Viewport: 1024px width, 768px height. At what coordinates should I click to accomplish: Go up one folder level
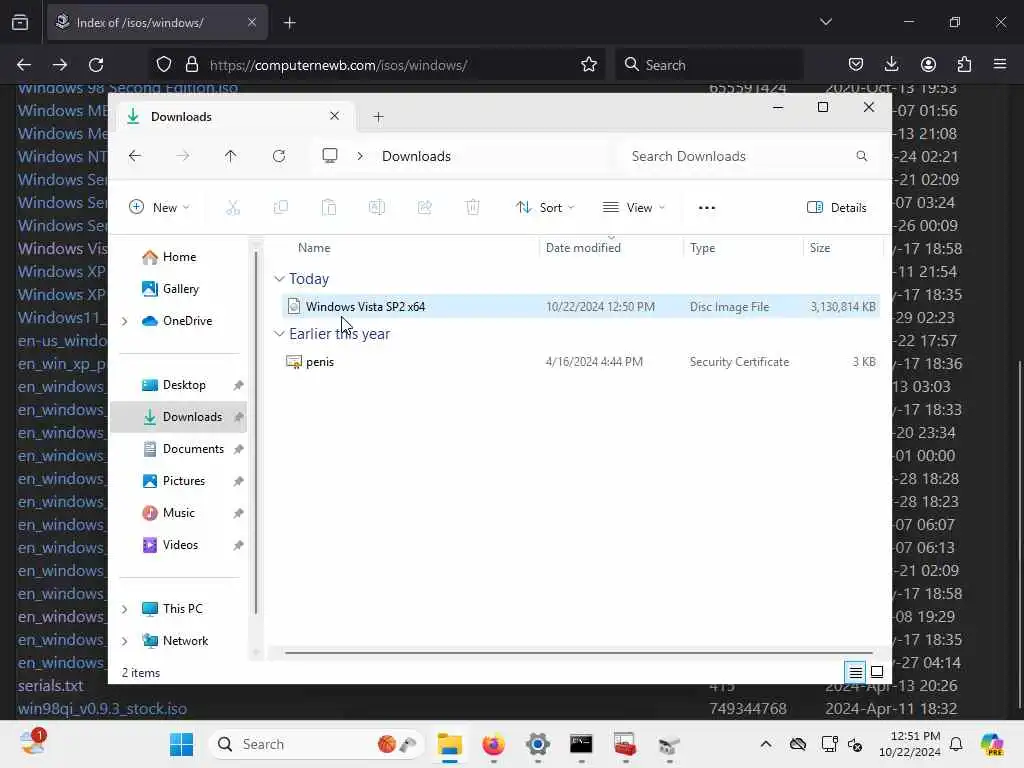click(x=231, y=156)
